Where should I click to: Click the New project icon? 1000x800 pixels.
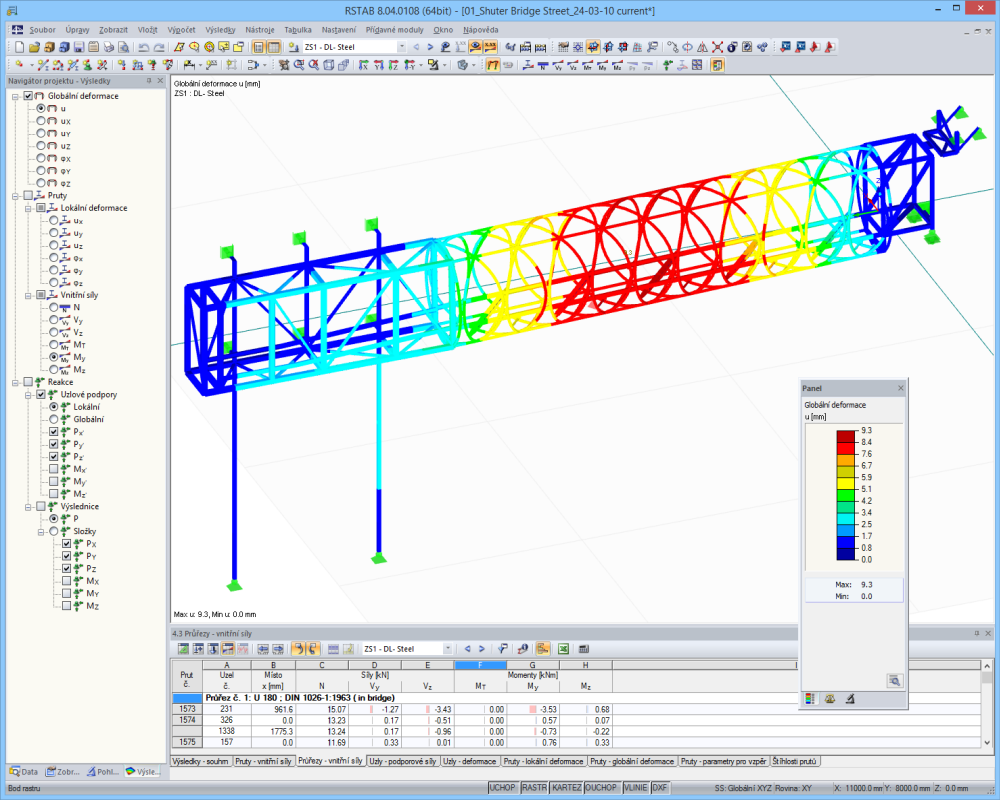coord(20,45)
